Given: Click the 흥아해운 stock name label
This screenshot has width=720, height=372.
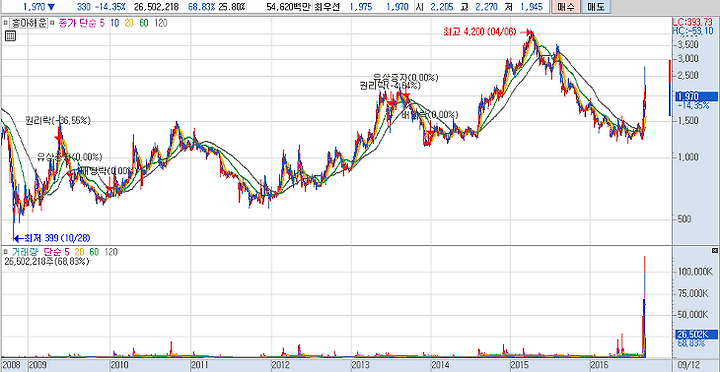Looking at the screenshot, I should (28, 23).
